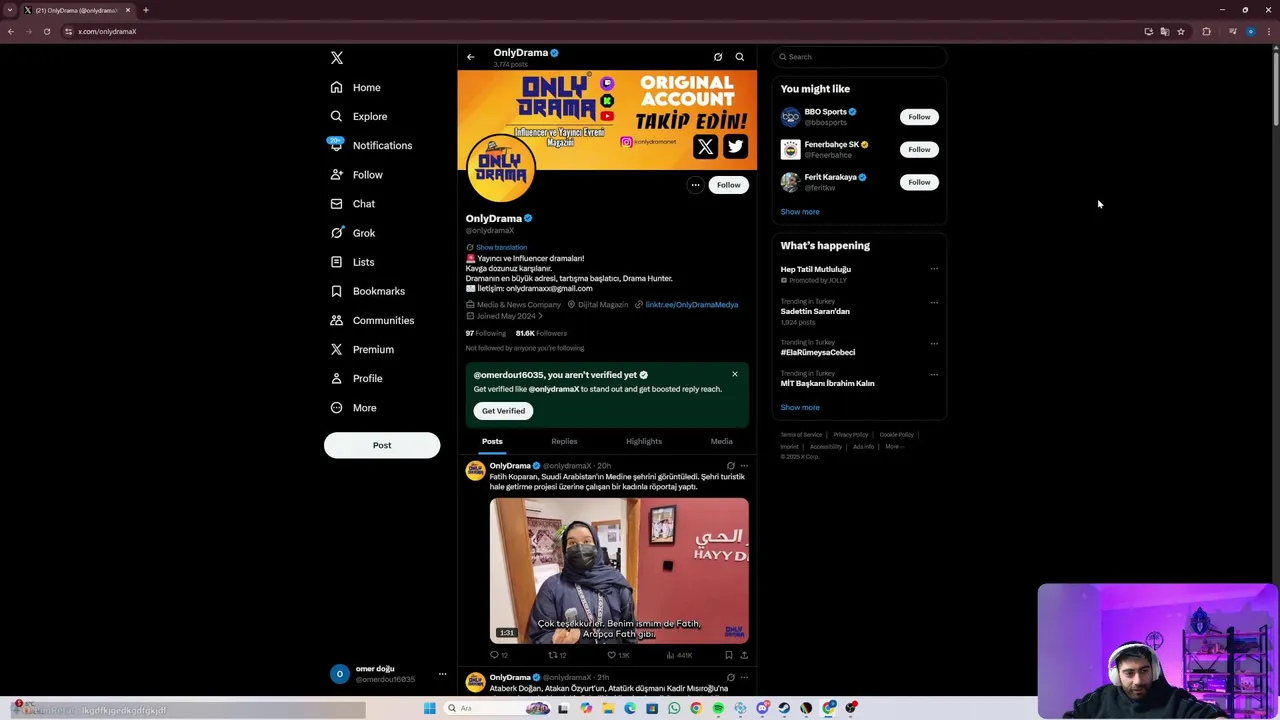
Task: Follow the OnlyDrama account
Action: tap(728, 185)
